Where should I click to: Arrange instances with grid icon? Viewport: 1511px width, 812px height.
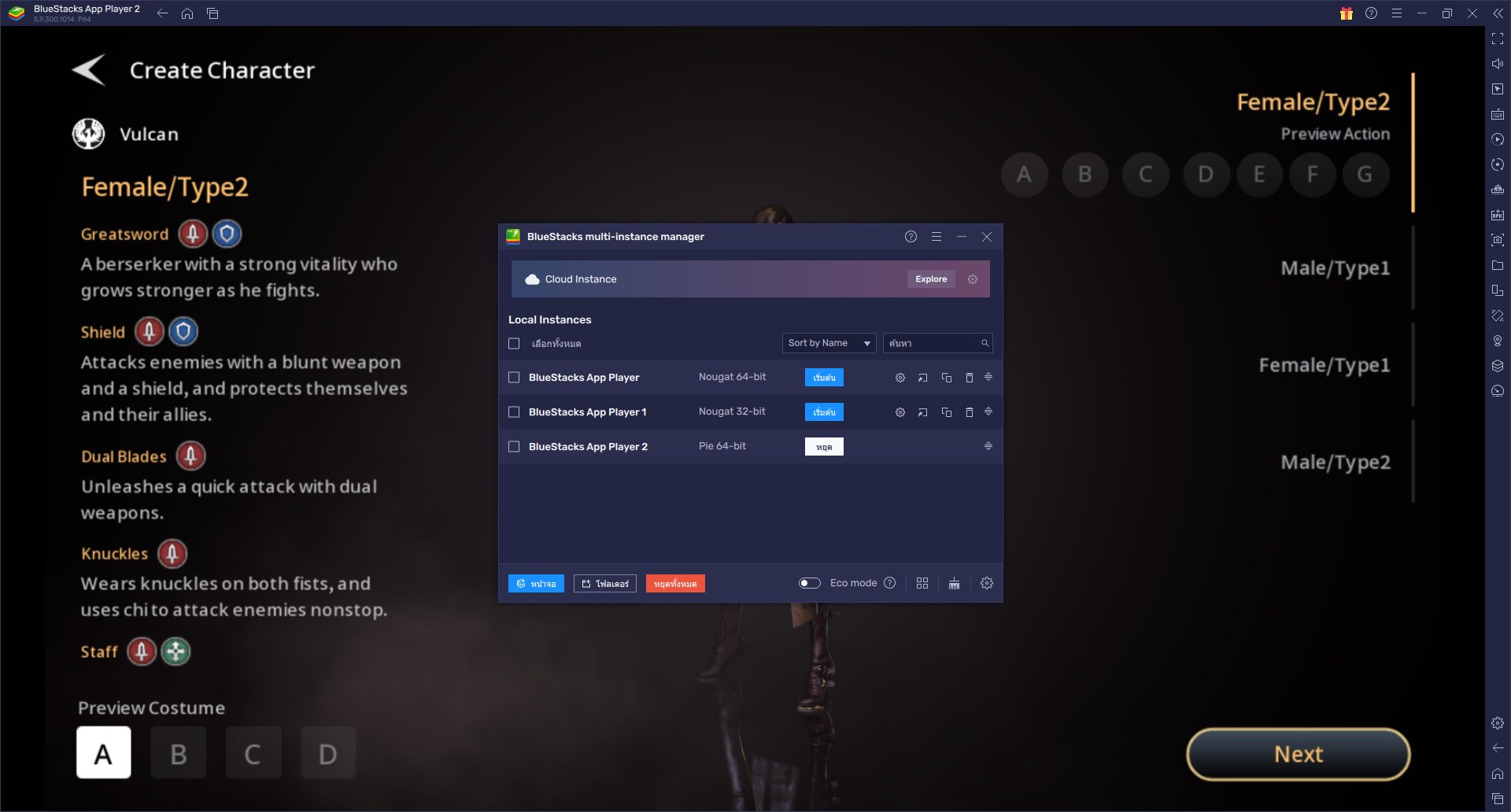(922, 583)
